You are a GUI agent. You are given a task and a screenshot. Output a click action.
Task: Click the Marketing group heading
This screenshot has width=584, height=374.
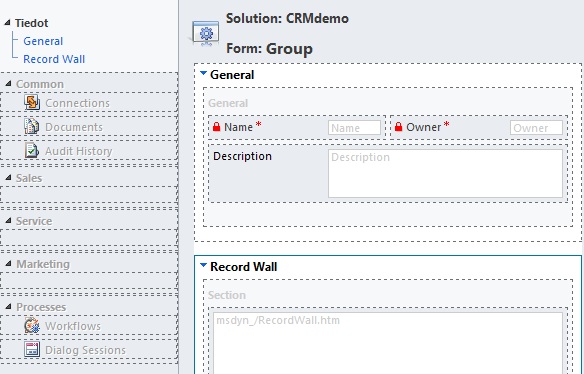tap(43, 264)
